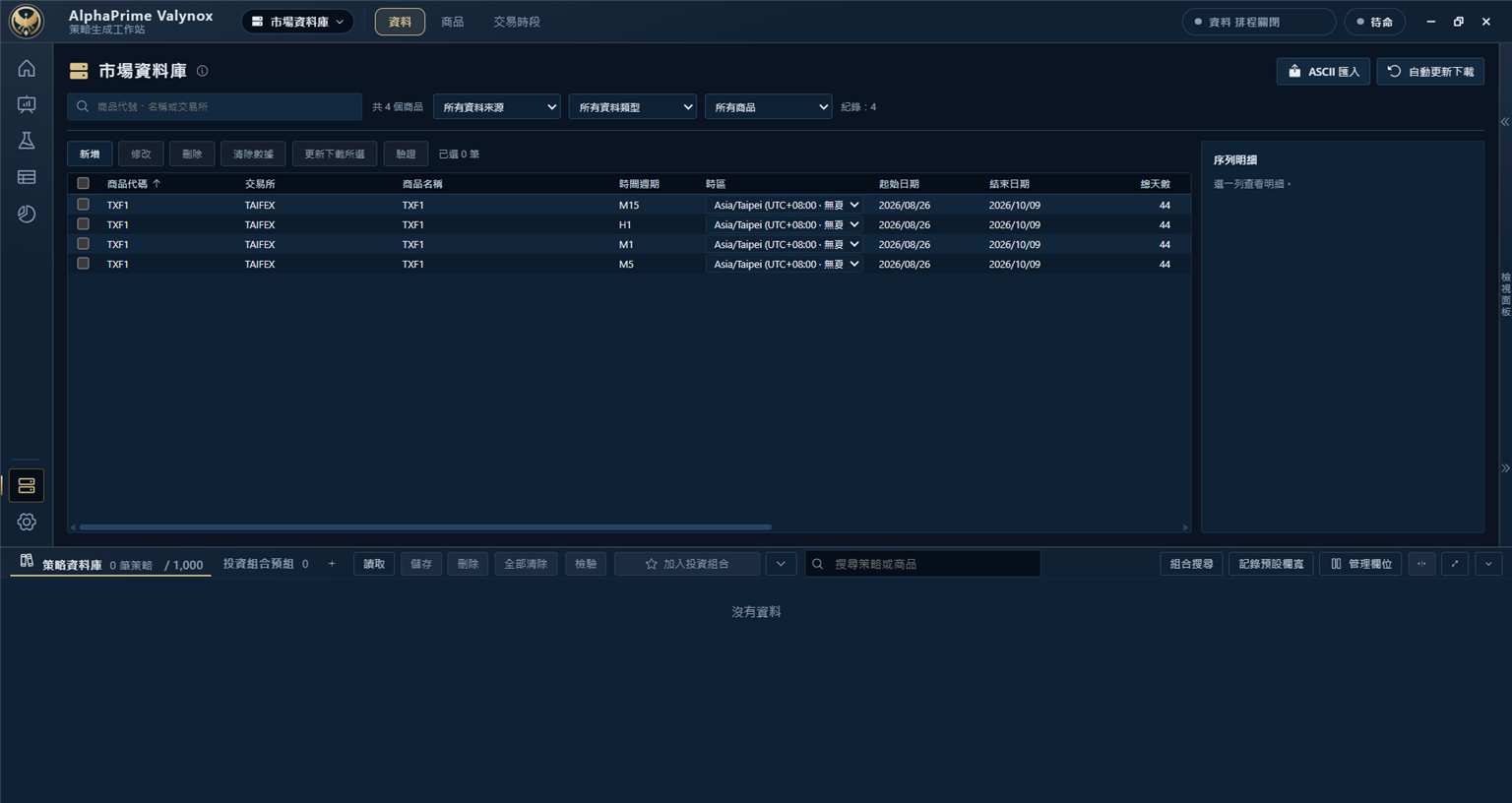Open the table list sidebar icon

(27, 177)
